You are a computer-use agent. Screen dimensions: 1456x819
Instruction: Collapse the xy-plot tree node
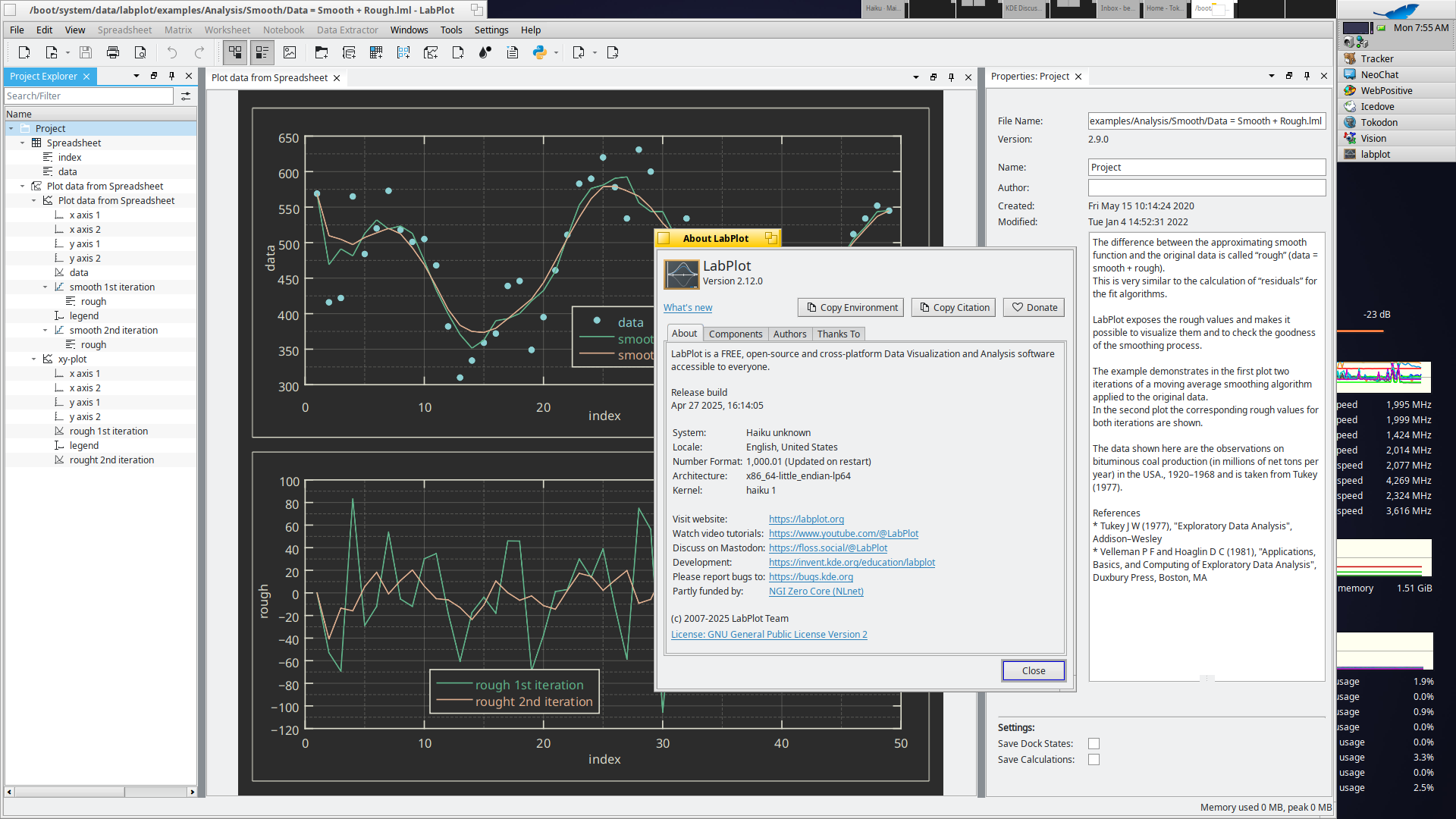click(33, 359)
